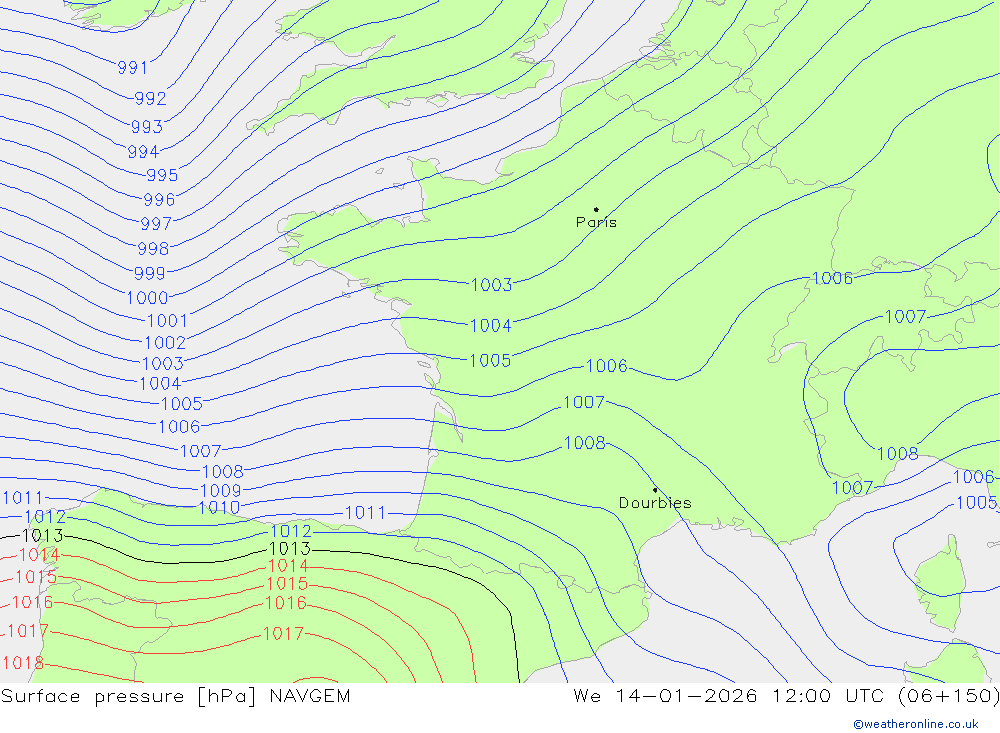Click the 1001 isobar label
The image size is (1000, 733).
(x=167, y=320)
